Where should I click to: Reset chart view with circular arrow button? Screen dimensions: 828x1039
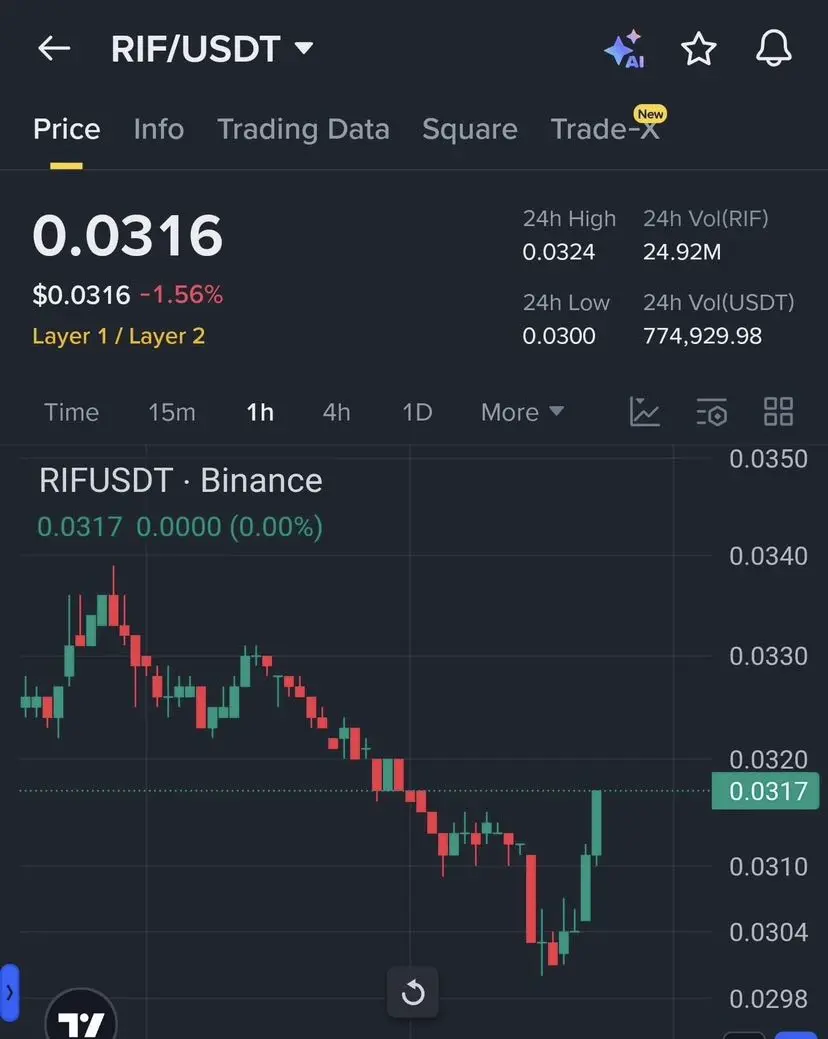tap(413, 993)
